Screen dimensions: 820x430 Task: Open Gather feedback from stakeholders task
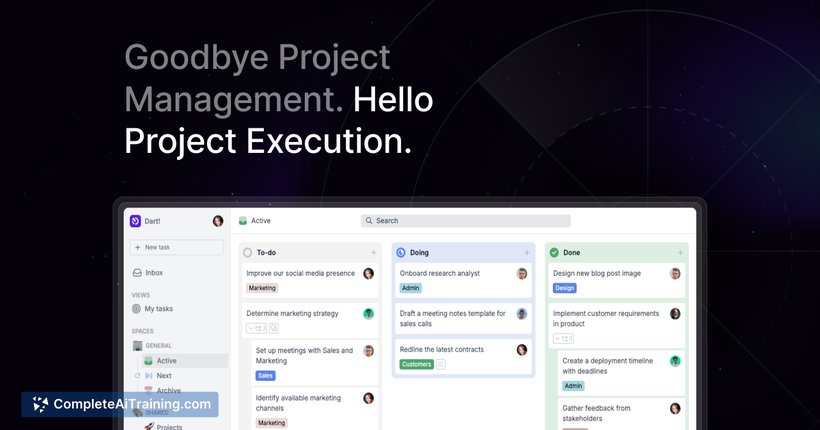pyautogui.click(x=596, y=413)
